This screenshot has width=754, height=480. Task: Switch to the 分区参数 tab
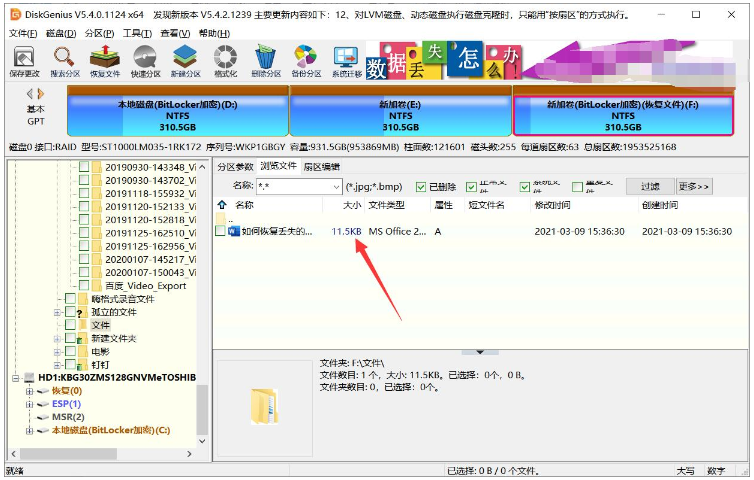click(x=235, y=166)
